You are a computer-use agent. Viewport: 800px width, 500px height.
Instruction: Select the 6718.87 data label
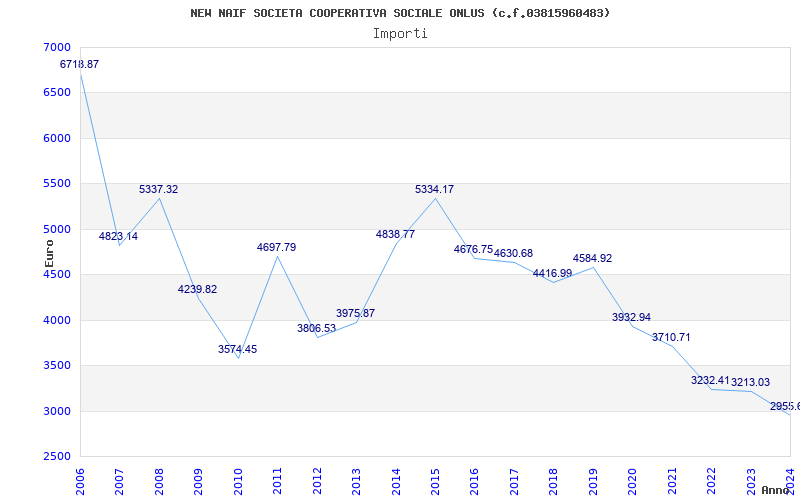(80, 64)
